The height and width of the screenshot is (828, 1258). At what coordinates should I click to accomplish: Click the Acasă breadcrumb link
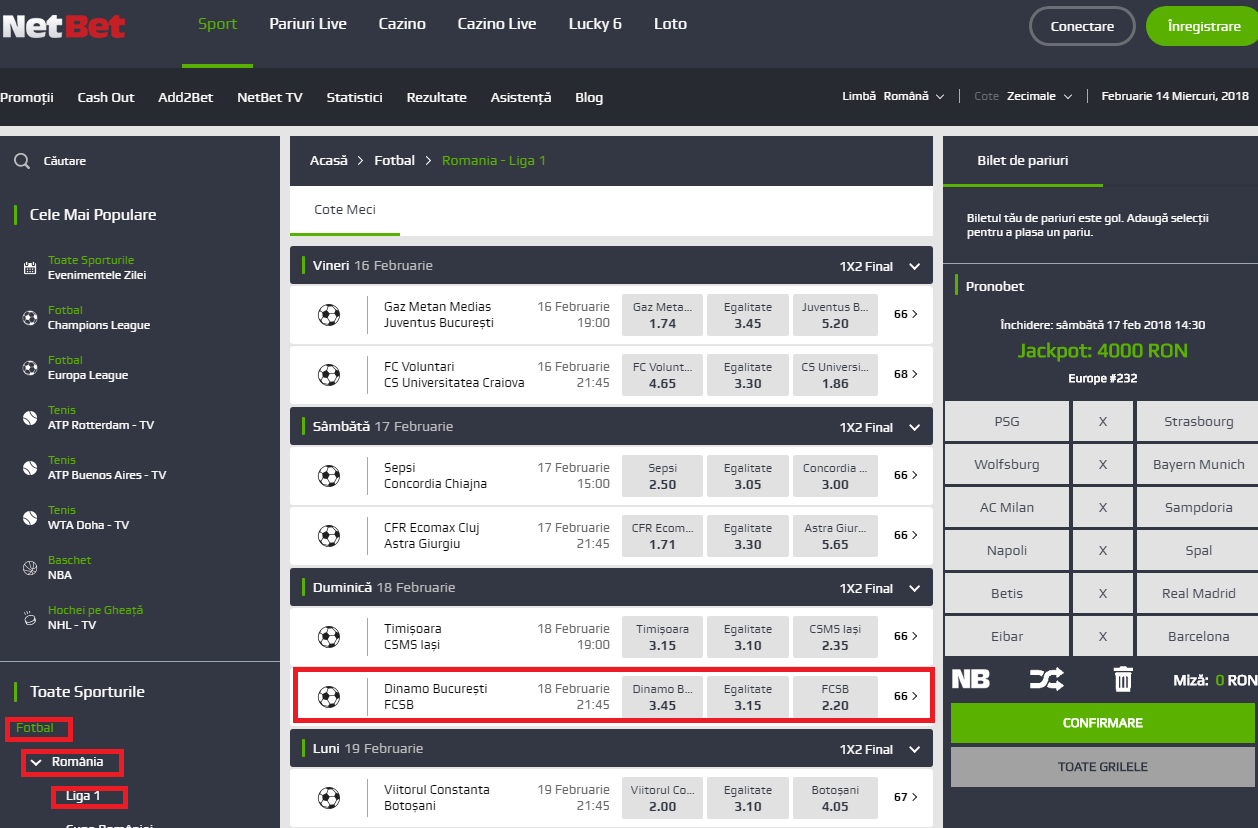click(329, 161)
